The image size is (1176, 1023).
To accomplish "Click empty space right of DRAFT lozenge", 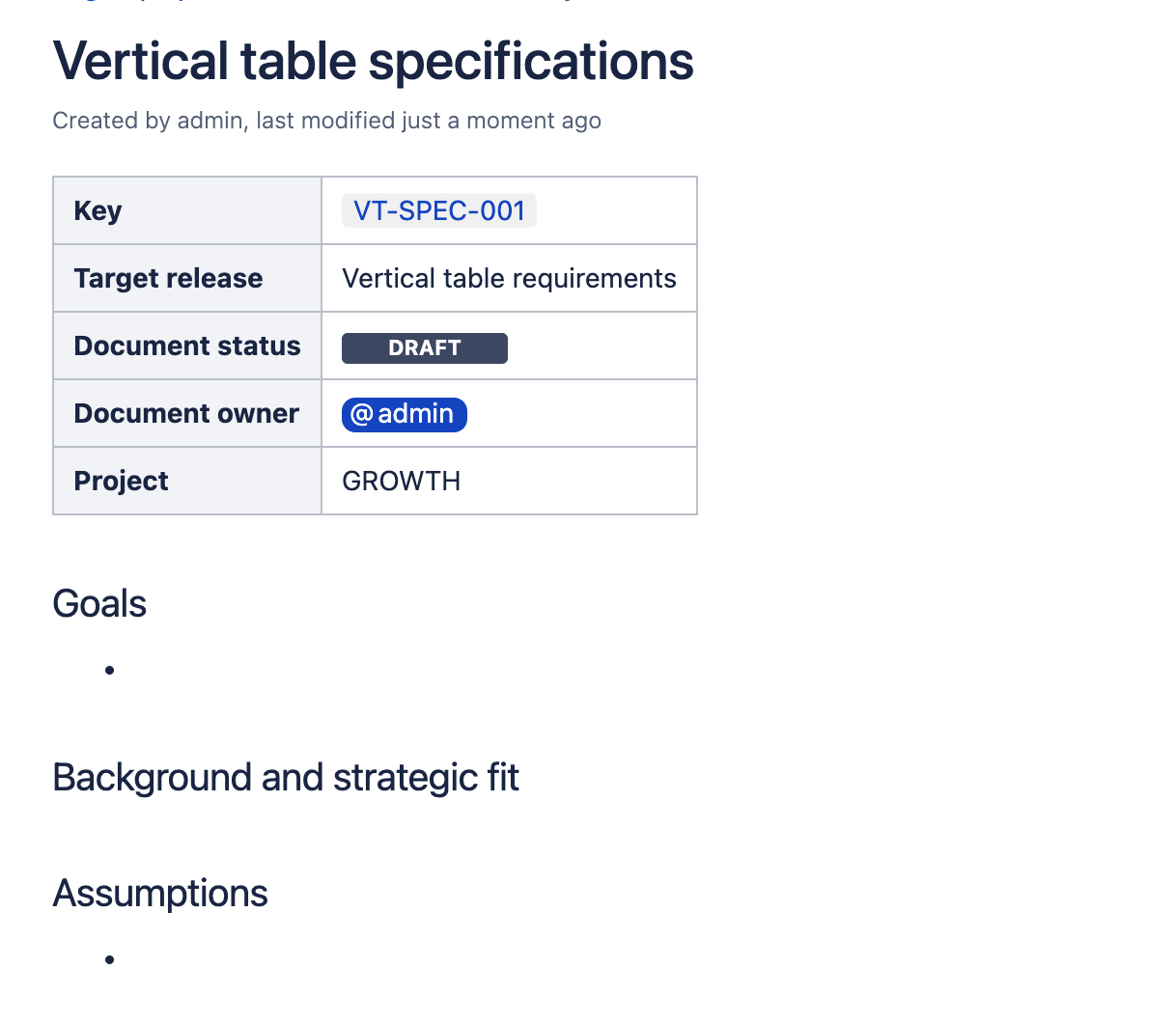I will tap(599, 347).
